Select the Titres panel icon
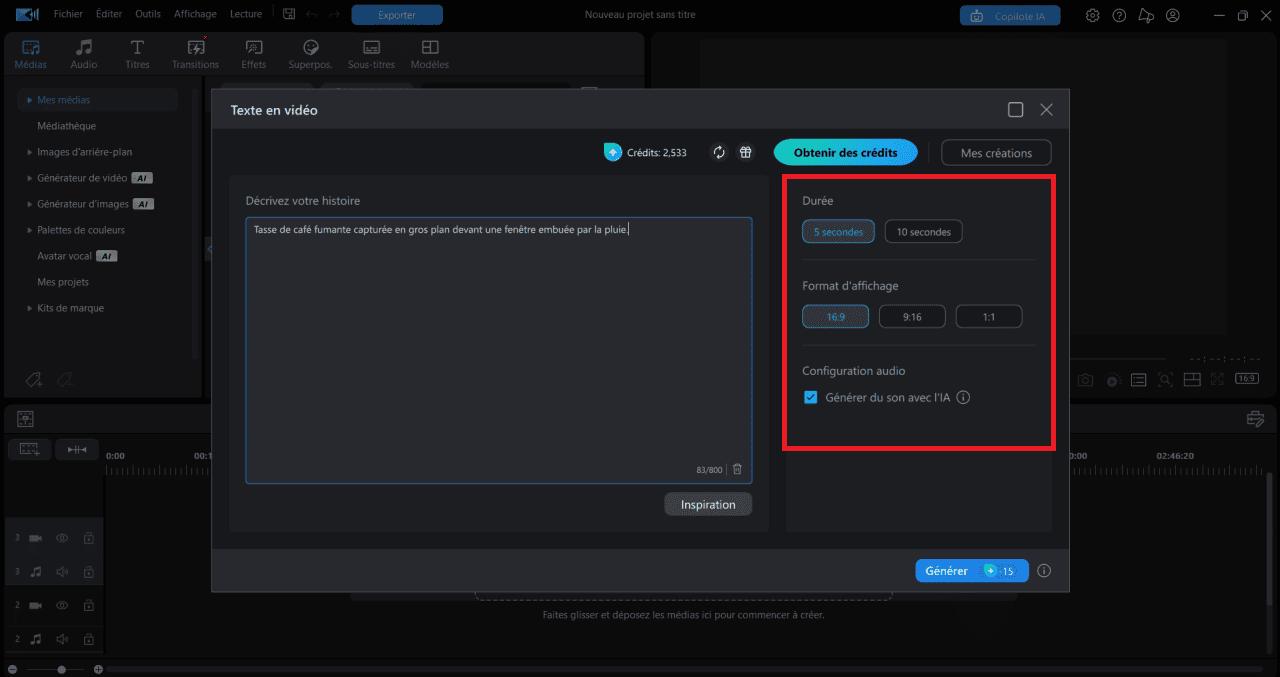This screenshot has height=677, width=1280. [137, 52]
